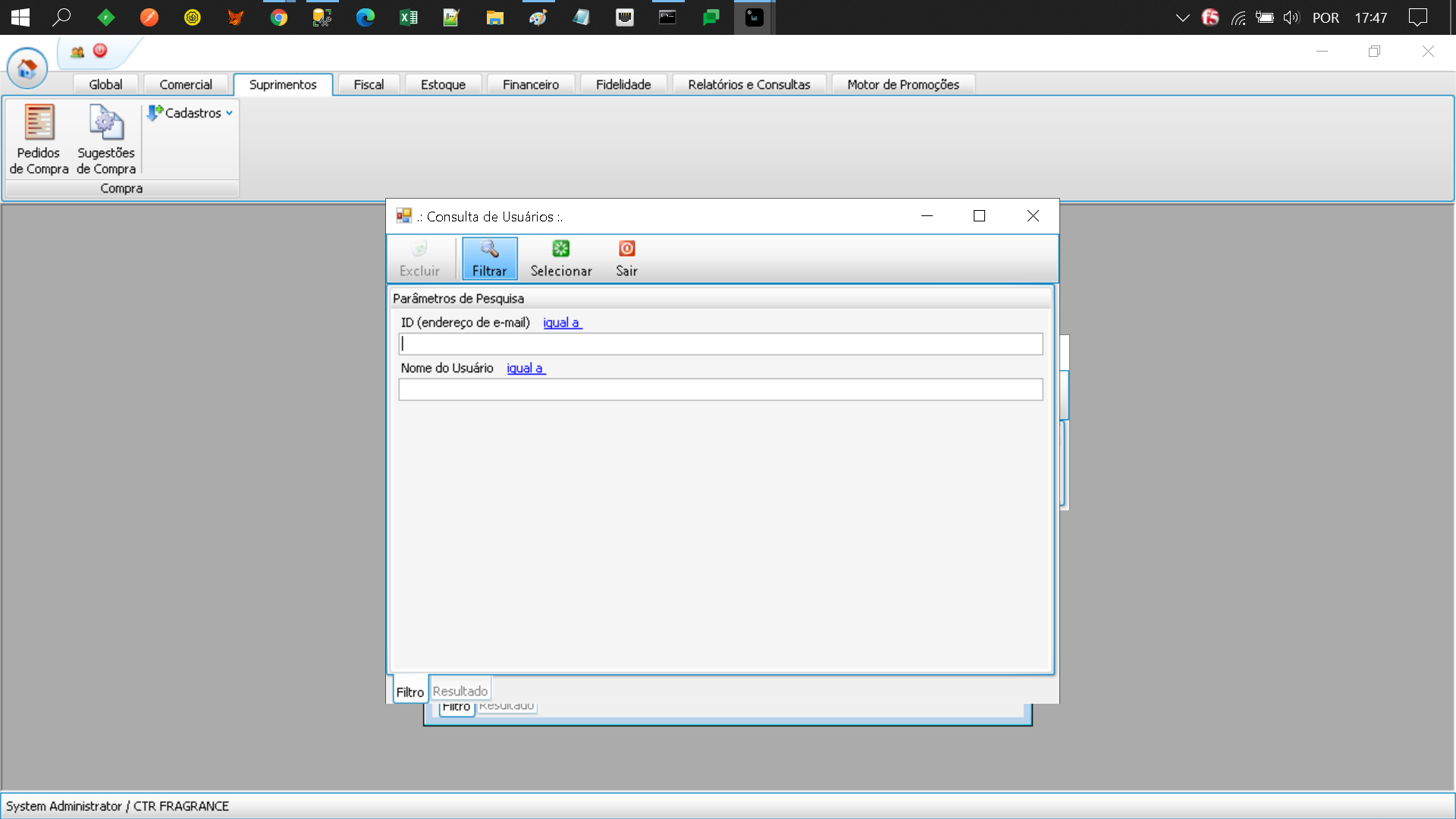The height and width of the screenshot is (819, 1456).
Task: Click the users icon in quick toolbar
Action: [x=77, y=52]
